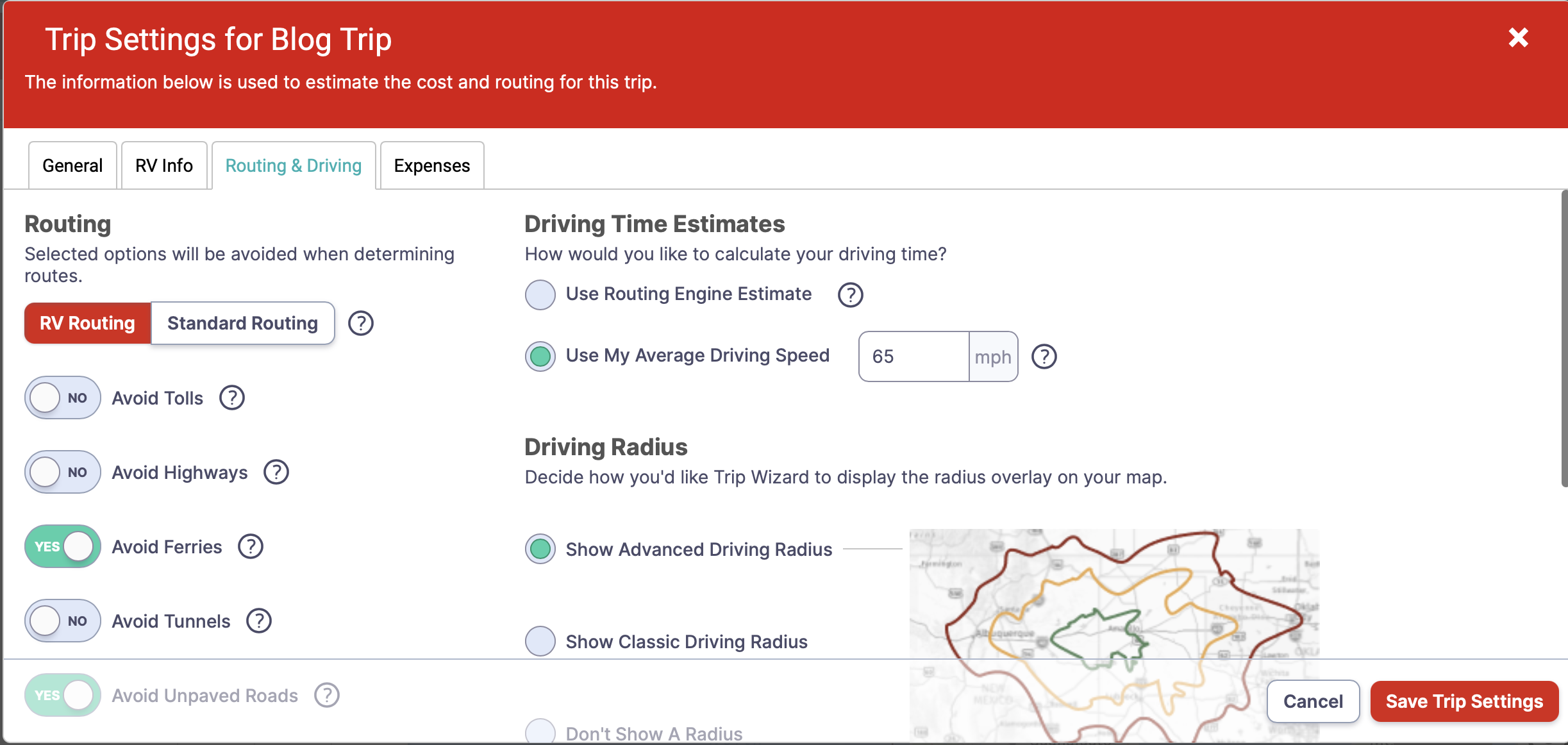The image size is (1568, 745).
Task: Click Routing Engine Estimate help icon
Action: pos(850,294)
